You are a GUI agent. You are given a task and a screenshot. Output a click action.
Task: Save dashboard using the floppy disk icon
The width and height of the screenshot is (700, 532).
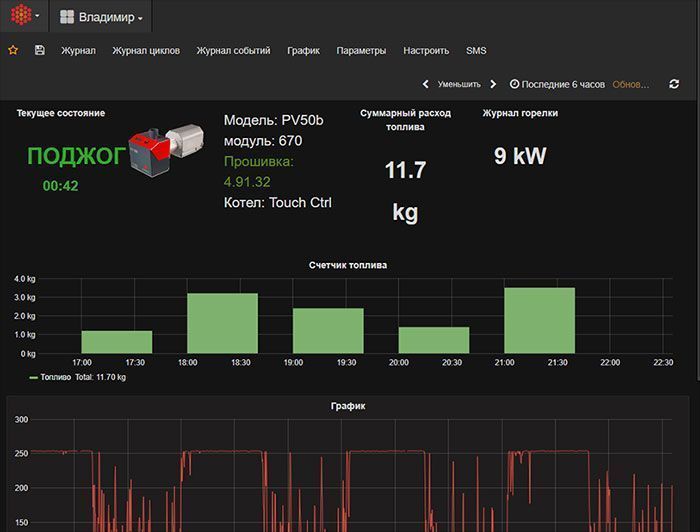39,50
